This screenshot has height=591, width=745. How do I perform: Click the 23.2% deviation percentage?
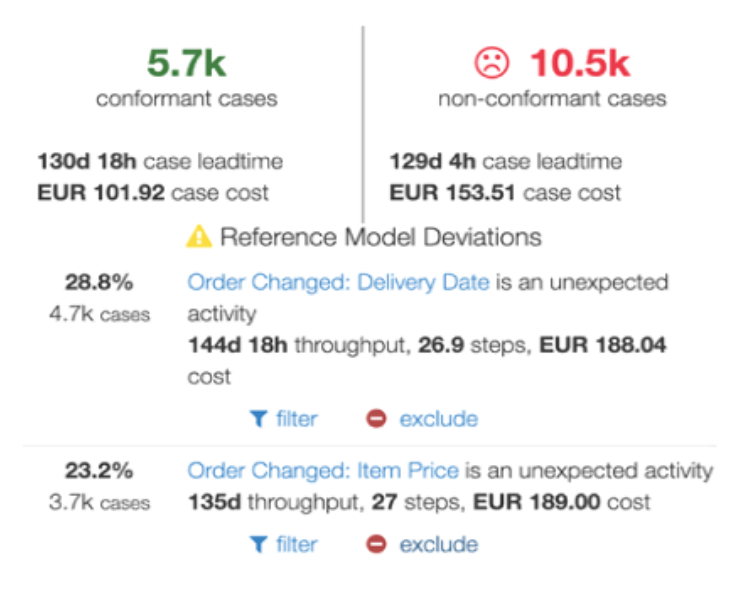pyautogui.click(x=99, y=471)
